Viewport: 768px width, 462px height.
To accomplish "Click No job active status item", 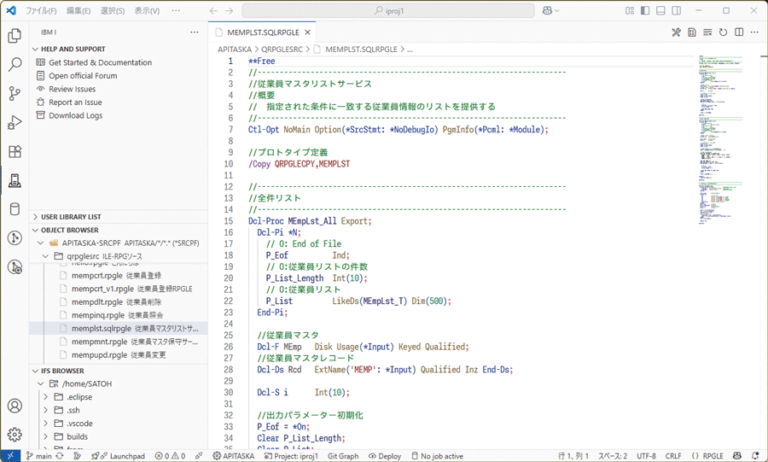I will (x=437, y=456).
